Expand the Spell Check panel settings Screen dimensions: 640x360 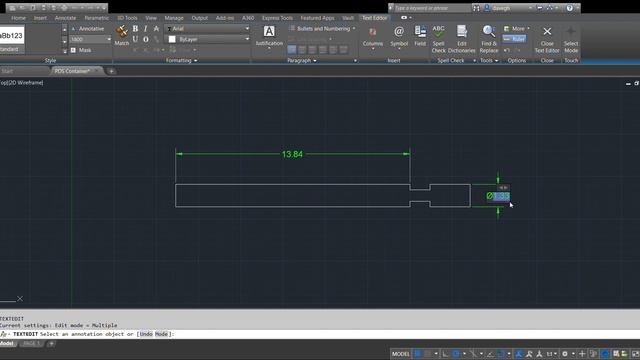(x=474, y=60)
